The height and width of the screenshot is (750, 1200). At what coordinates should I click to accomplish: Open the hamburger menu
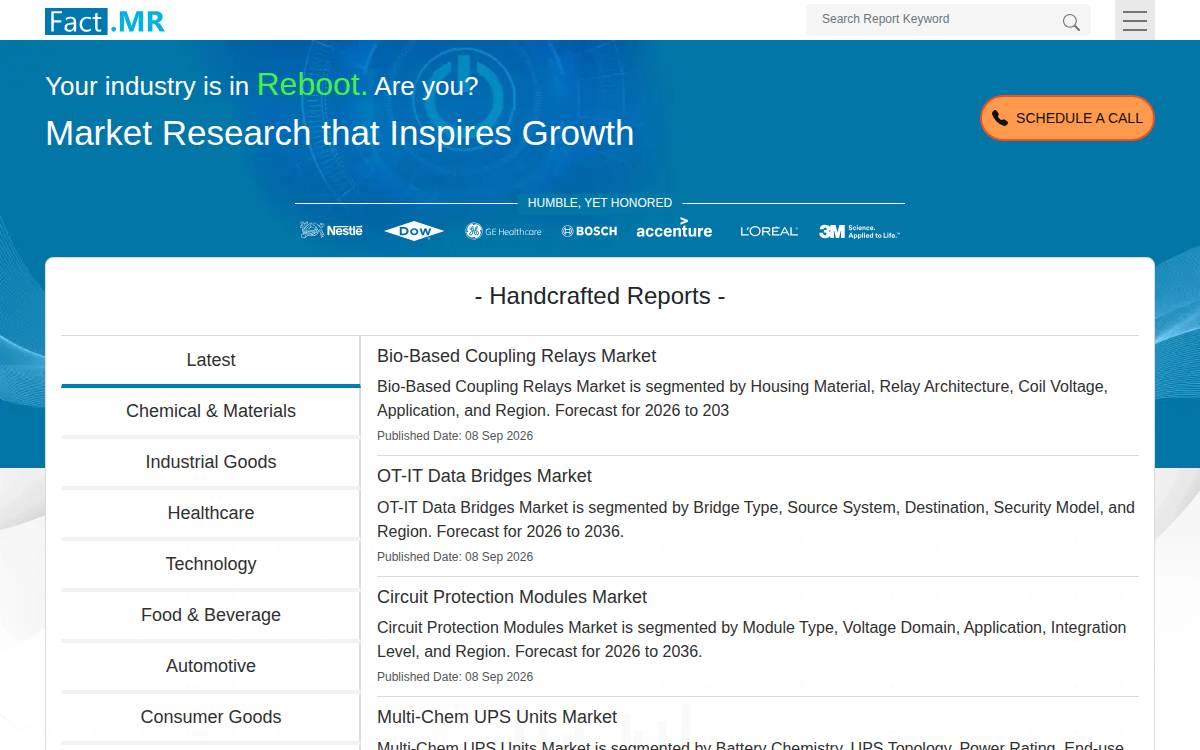click(x=1135, y=21)
